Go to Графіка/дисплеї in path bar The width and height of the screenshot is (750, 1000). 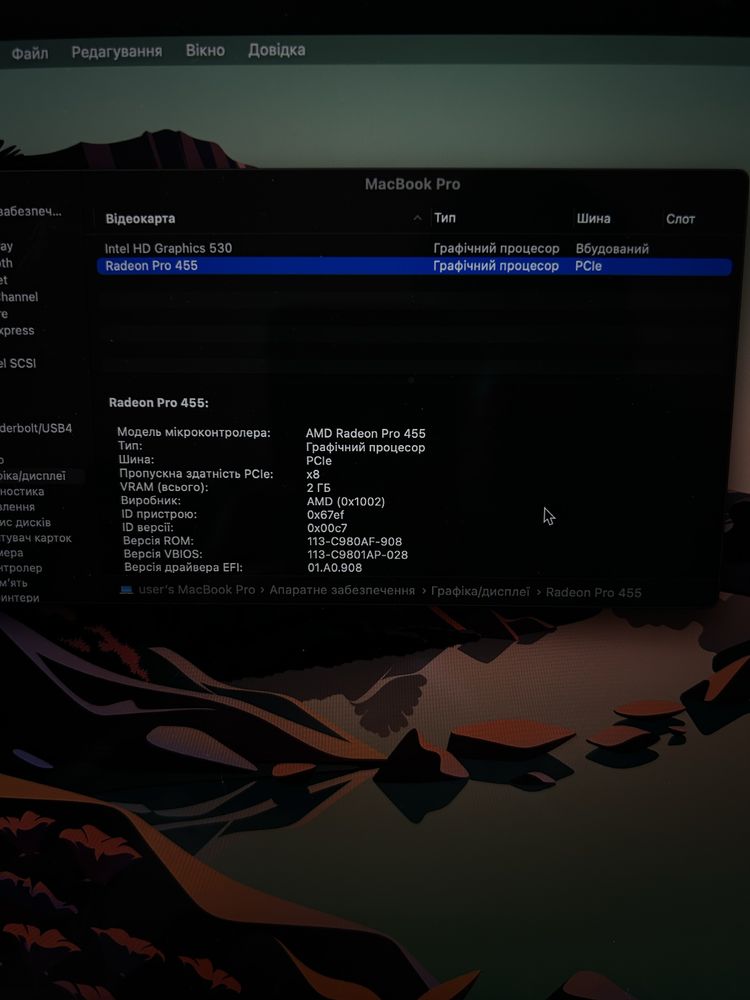tap(480, 592)
